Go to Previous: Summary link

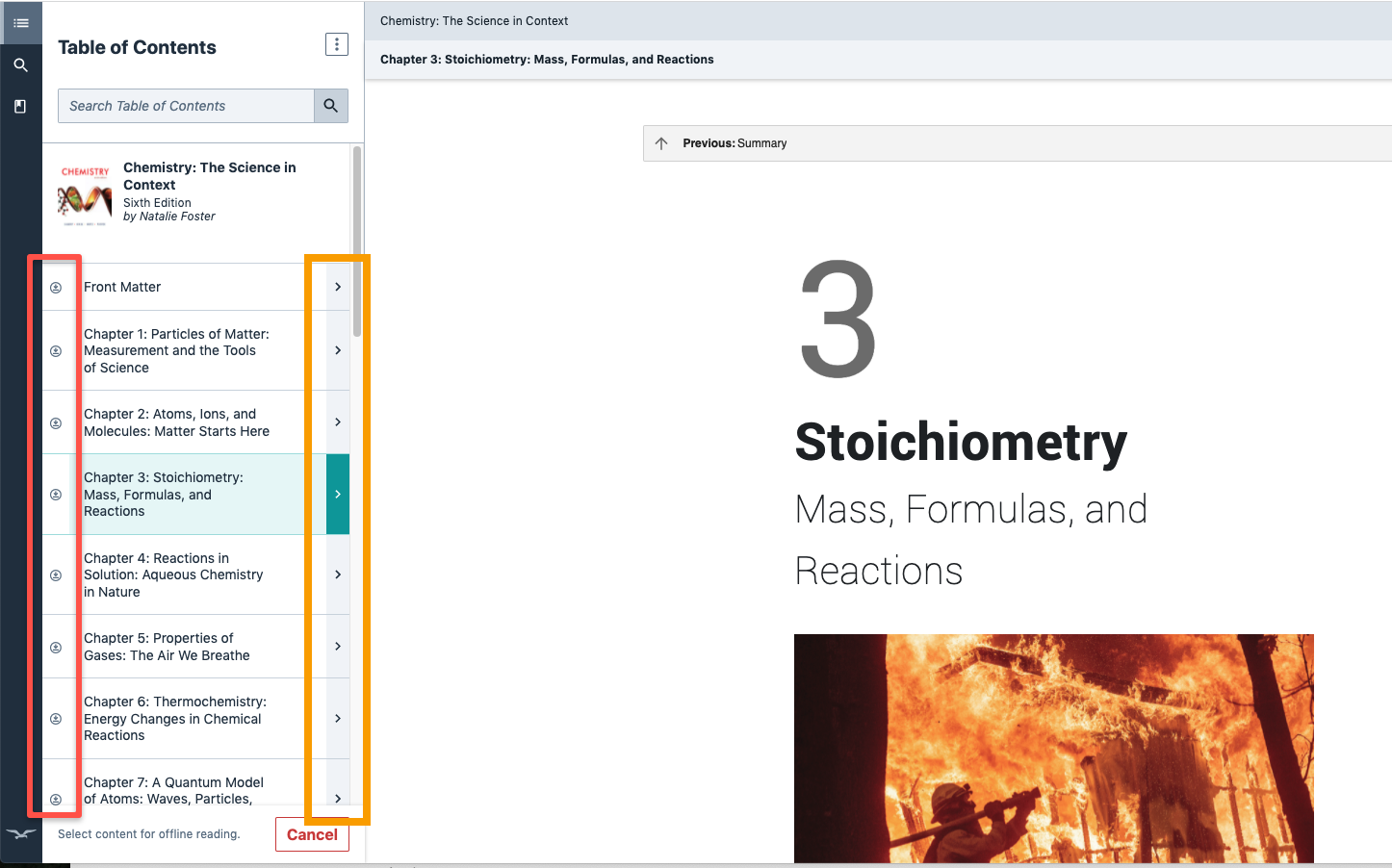[735, 143]
